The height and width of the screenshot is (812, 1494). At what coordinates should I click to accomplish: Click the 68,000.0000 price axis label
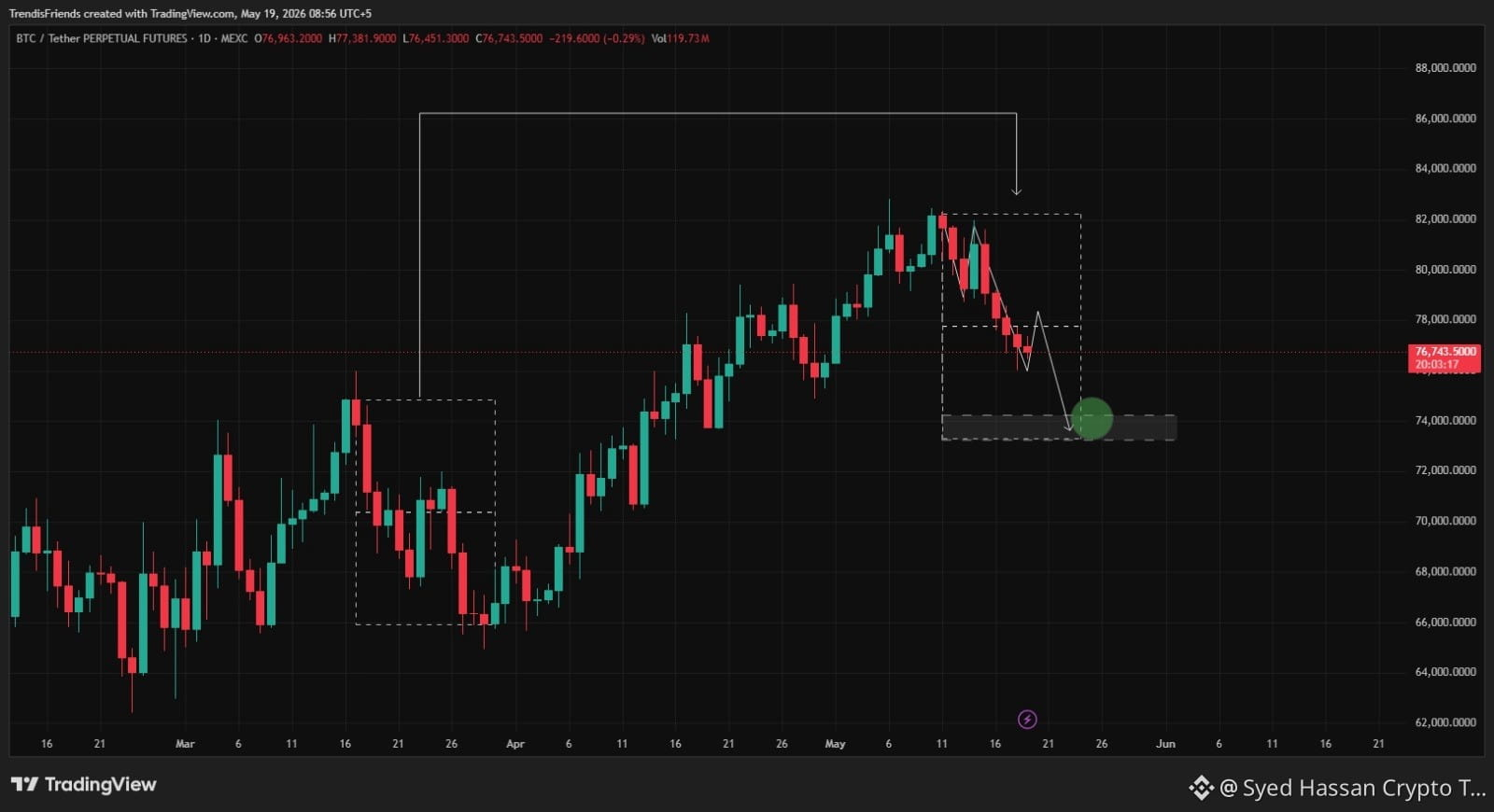pyautogui.click(x=1445, y=571)
